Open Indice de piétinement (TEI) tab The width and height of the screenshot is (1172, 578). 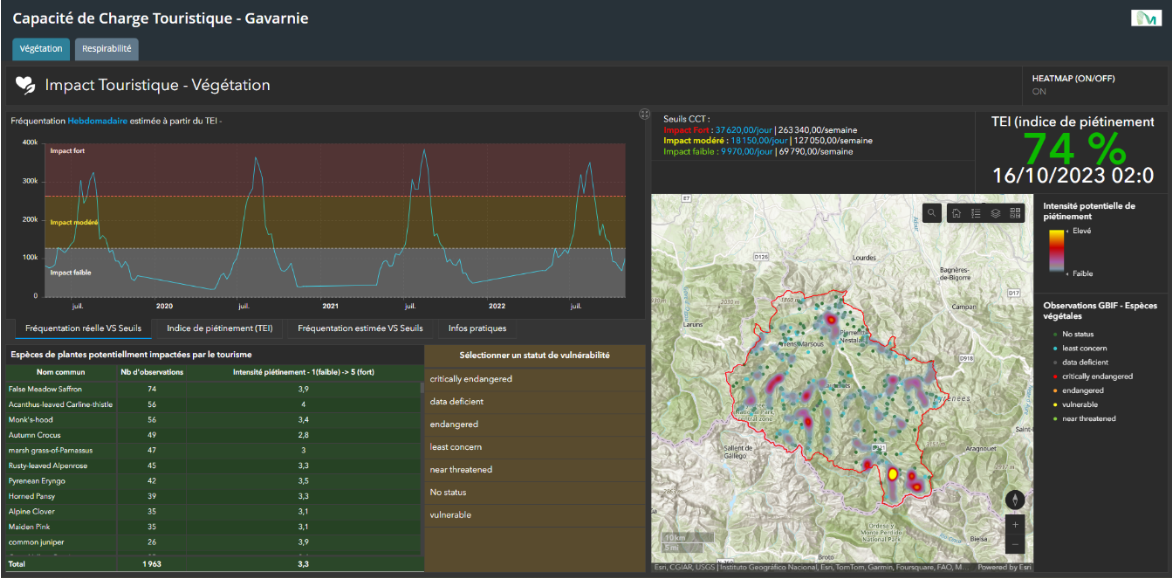click(220, 328)
